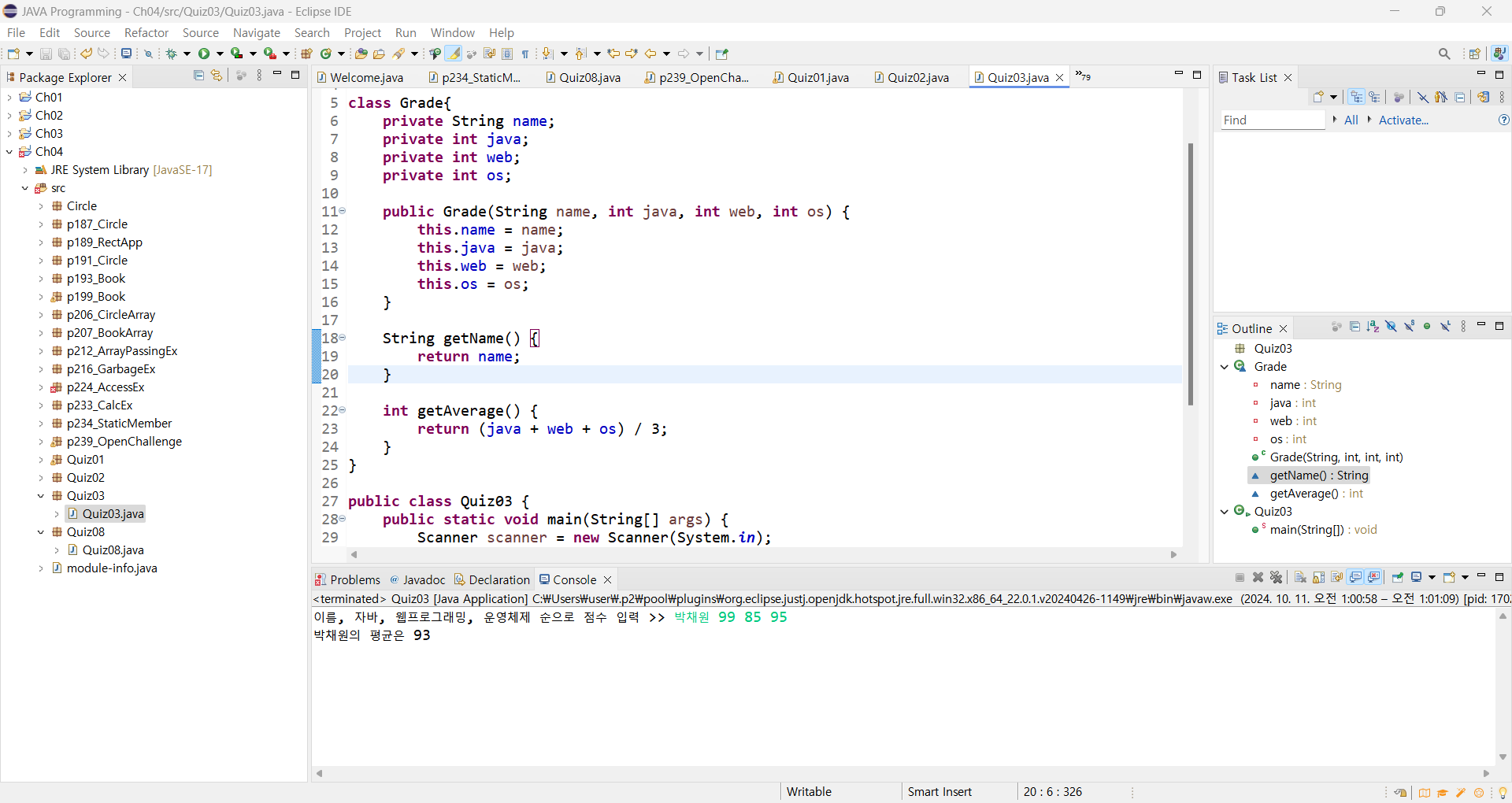Click Synchronize Changed icon in Task List
Screen dimensions: 1512x803
pyautogui.click(x=1483, y=97)
